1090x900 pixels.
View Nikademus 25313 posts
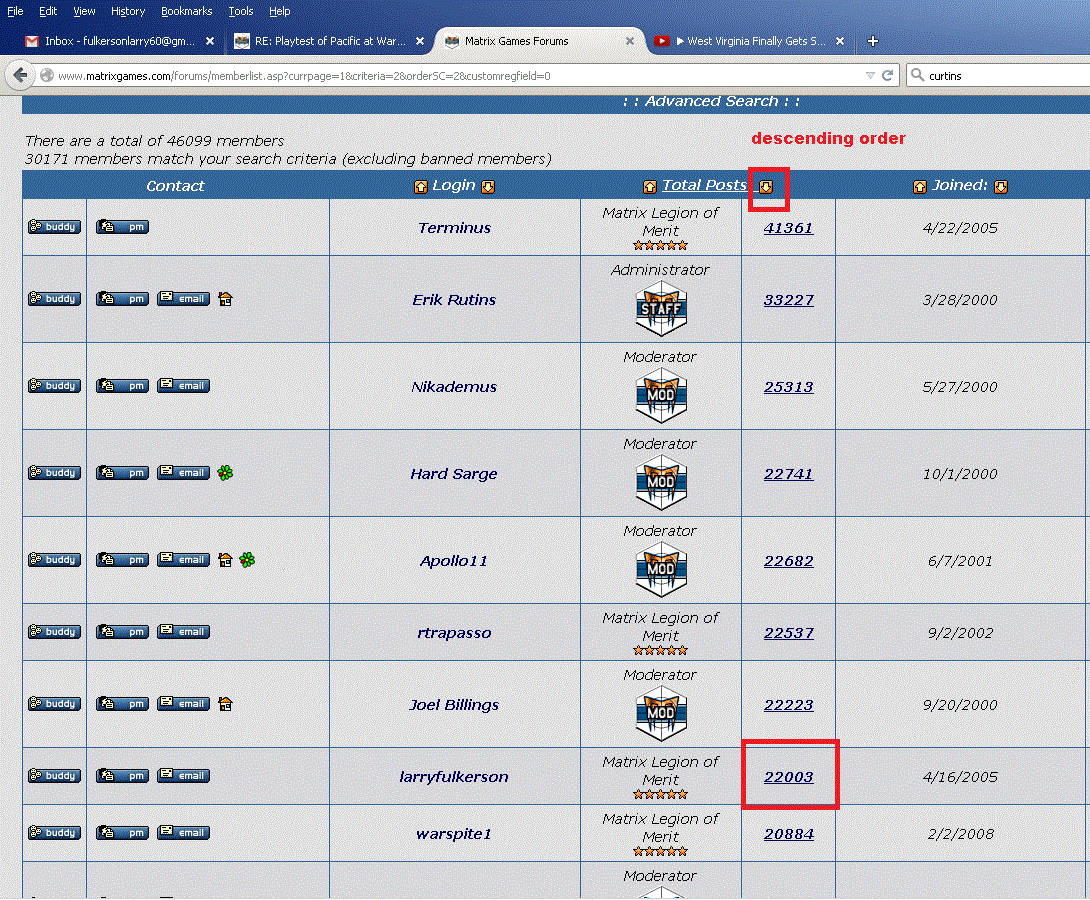[788, 387]
